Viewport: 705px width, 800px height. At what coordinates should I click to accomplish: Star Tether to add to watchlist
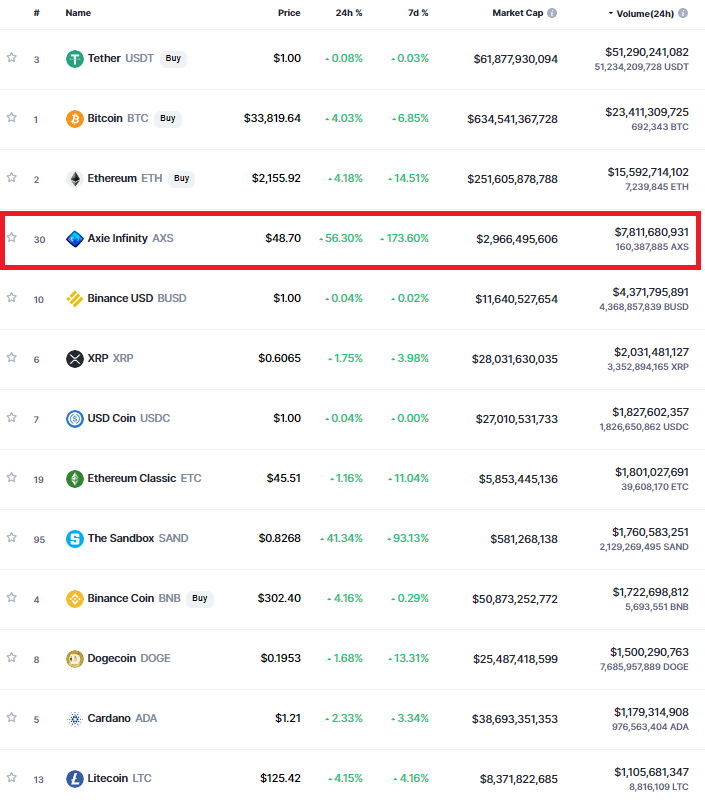click(x=12, y=57)
